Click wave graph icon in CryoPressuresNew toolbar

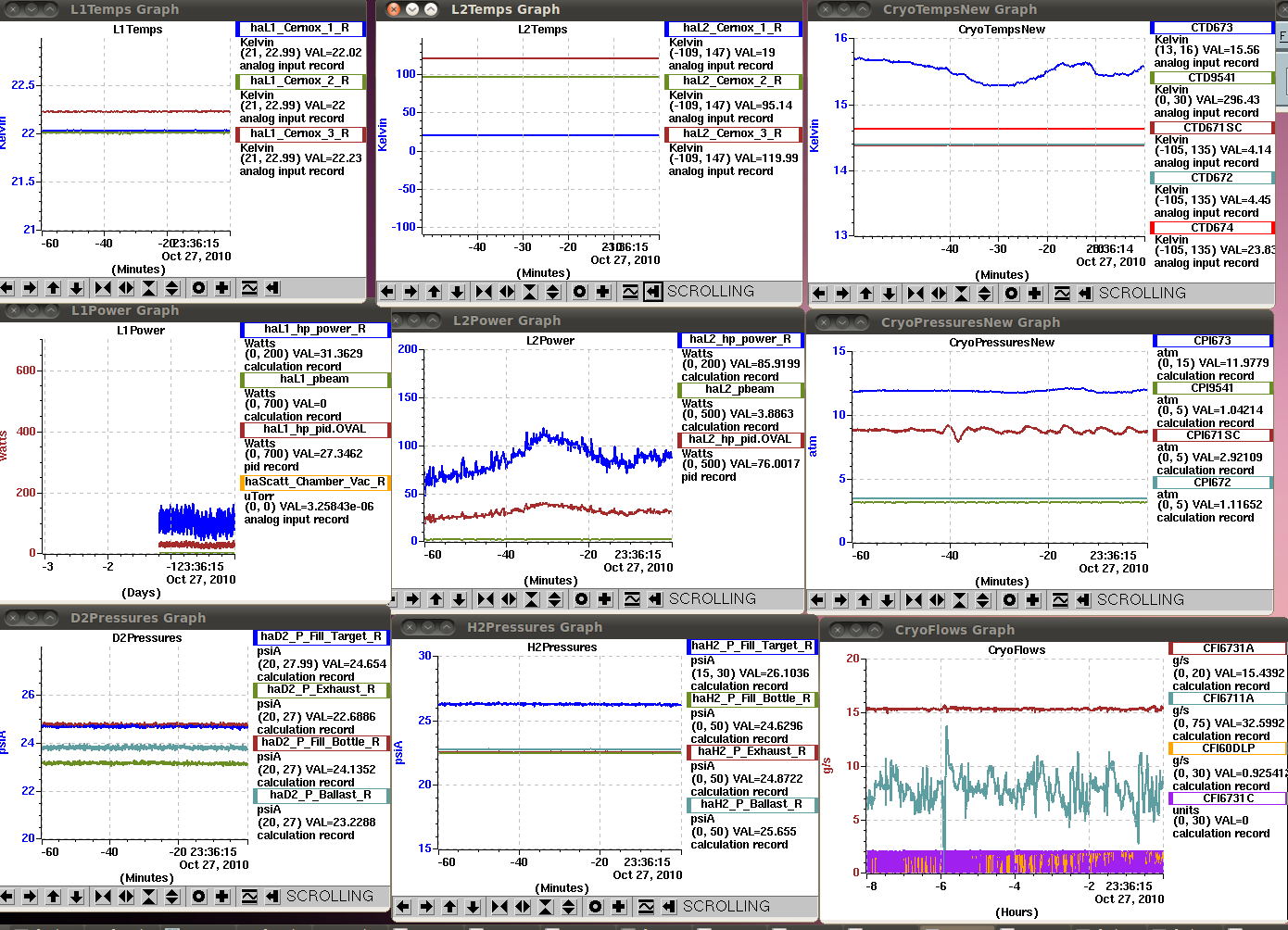1060,600
